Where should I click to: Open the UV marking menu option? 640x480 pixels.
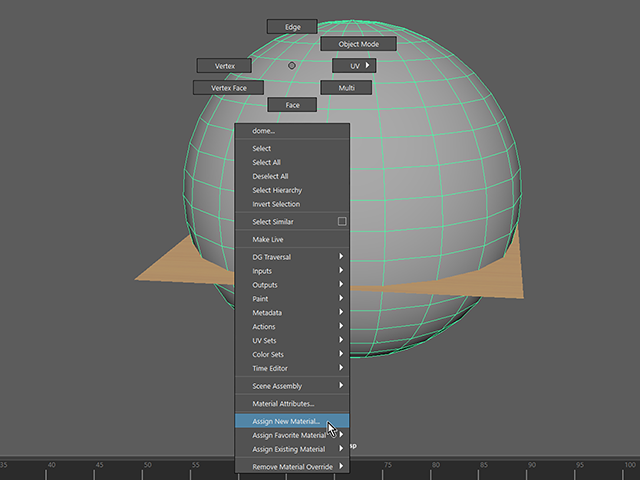(354, 66)
